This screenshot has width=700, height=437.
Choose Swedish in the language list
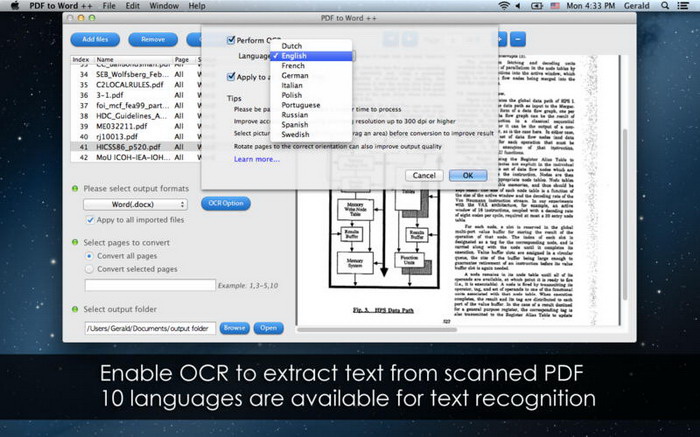(x=311, y=134)
